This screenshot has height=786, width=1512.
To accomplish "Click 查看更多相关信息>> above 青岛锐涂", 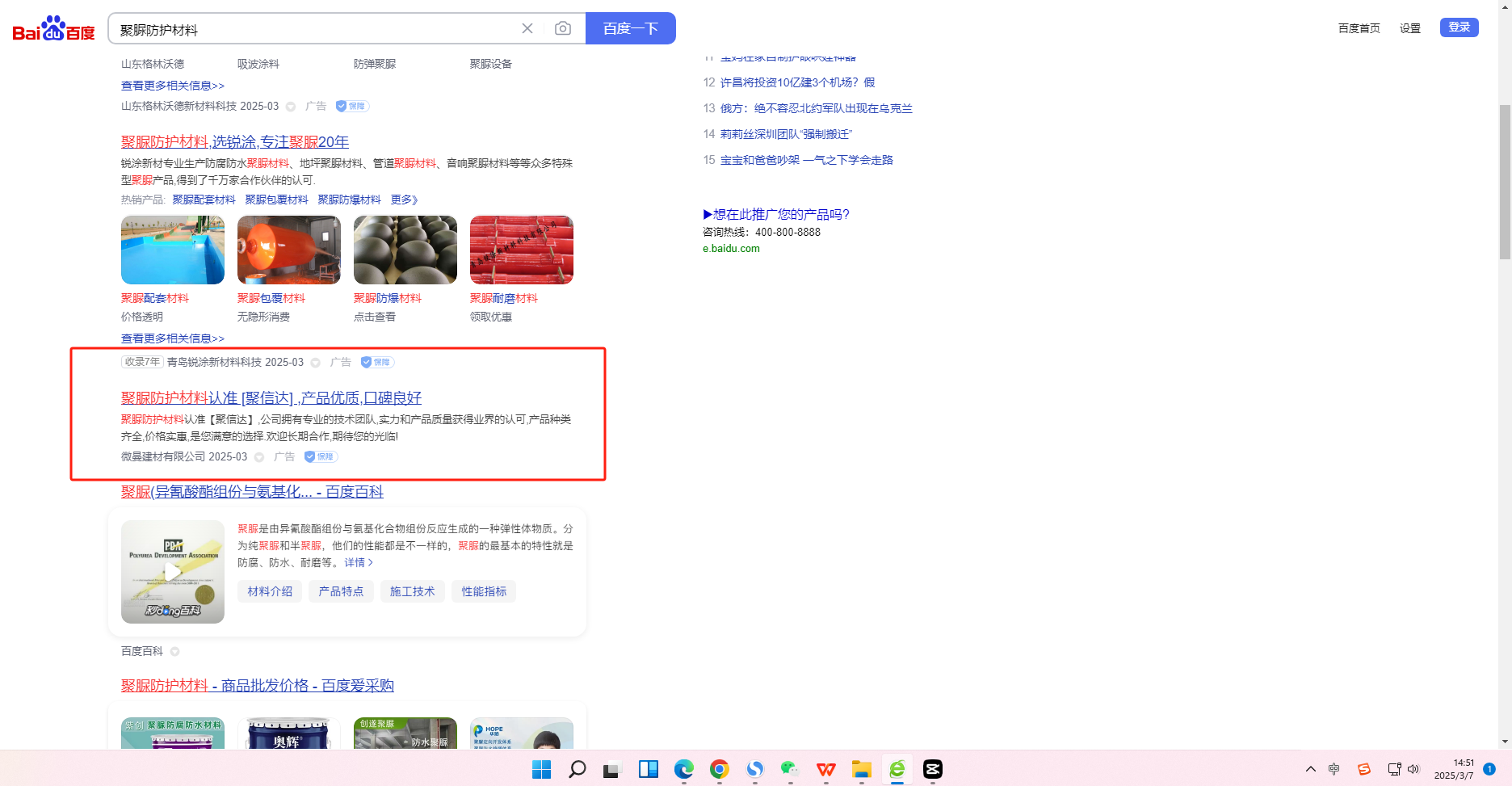I will [173, 338].
